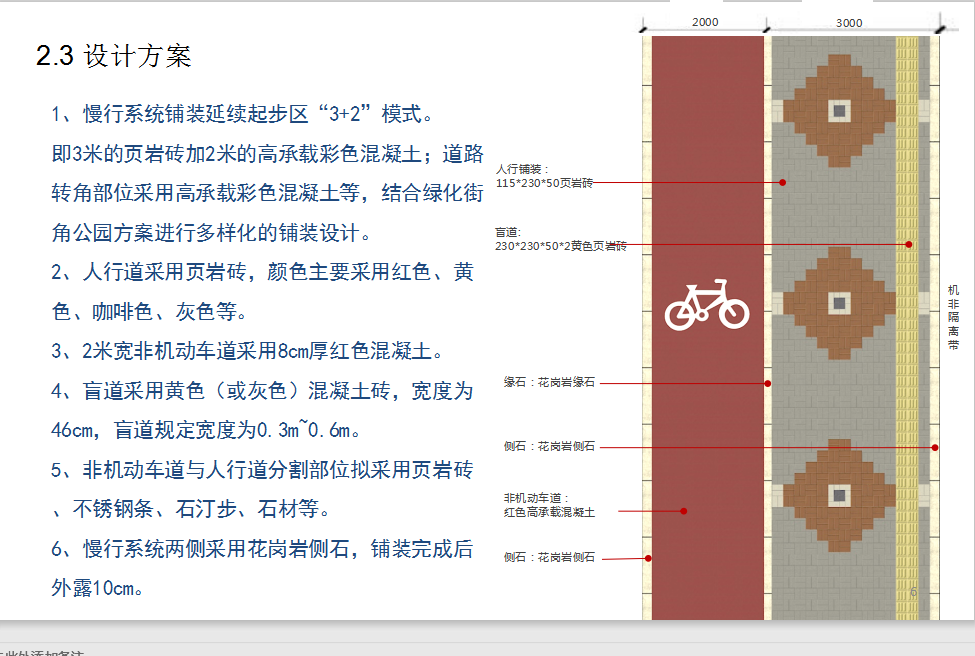Click the "非机动车道：红色高承载混凝土" annotation
This screenshot has height=656, width=975.
tap(549, 504)
